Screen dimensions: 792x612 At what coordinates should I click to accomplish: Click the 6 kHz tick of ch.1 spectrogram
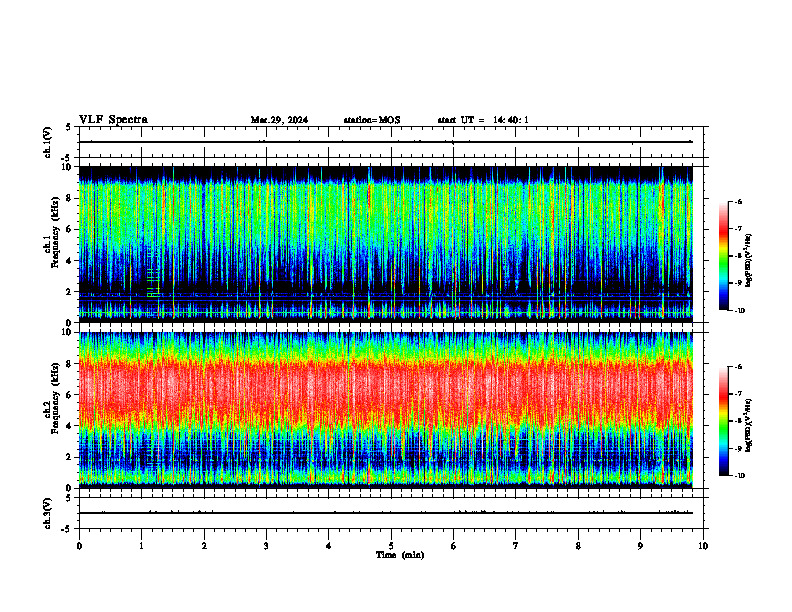[x=70, y=230]
